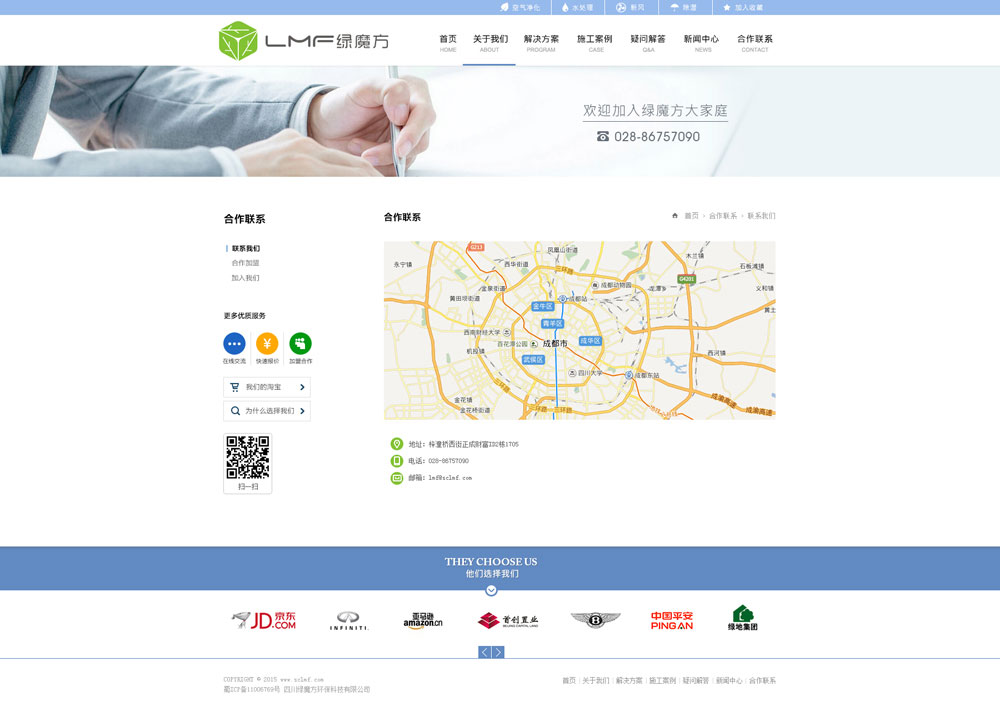Screen dimensions: 1000x711
Task: Select 加入我们 in the left sidebar
Action: click(246, 277)
